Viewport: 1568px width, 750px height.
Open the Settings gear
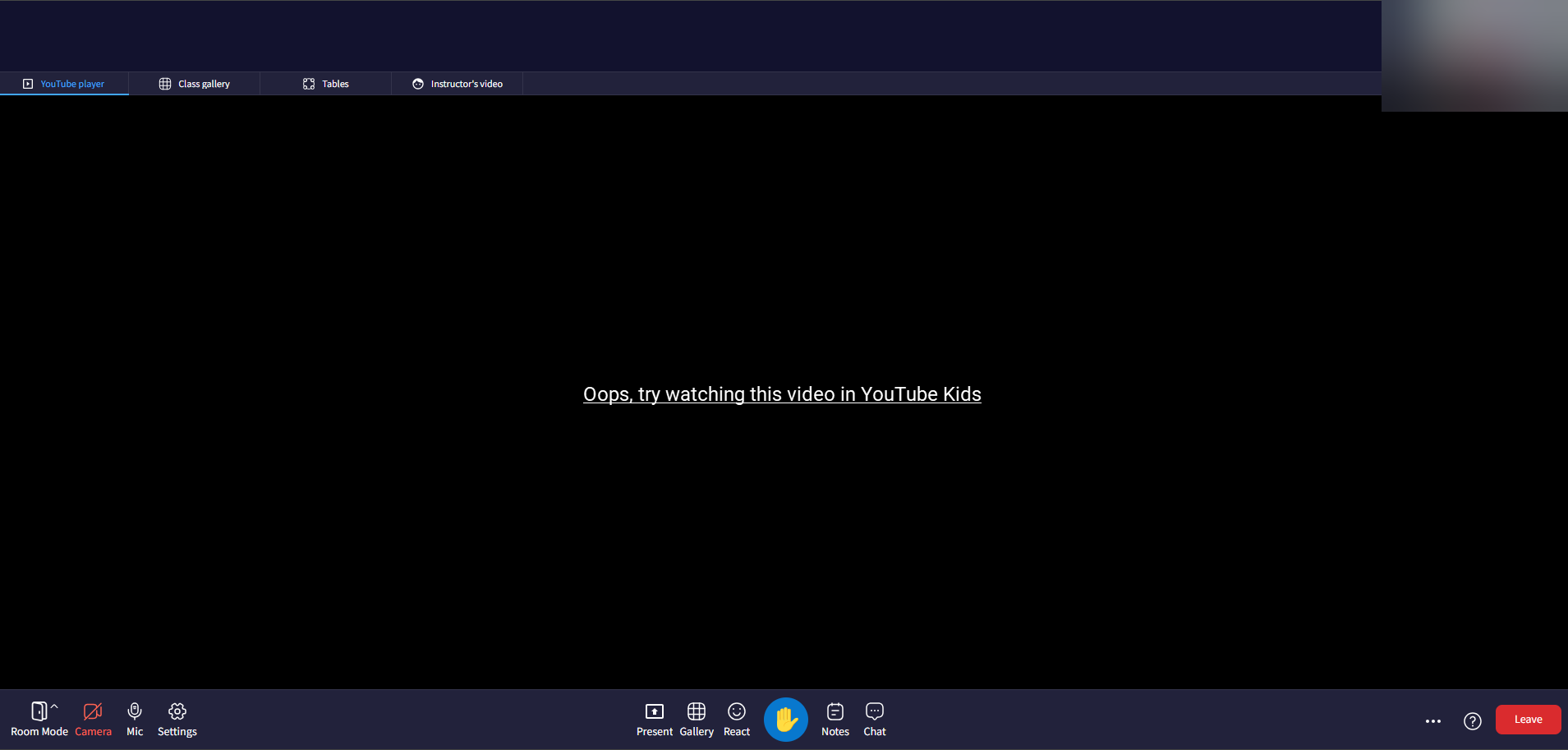click(x=177, y=720)
